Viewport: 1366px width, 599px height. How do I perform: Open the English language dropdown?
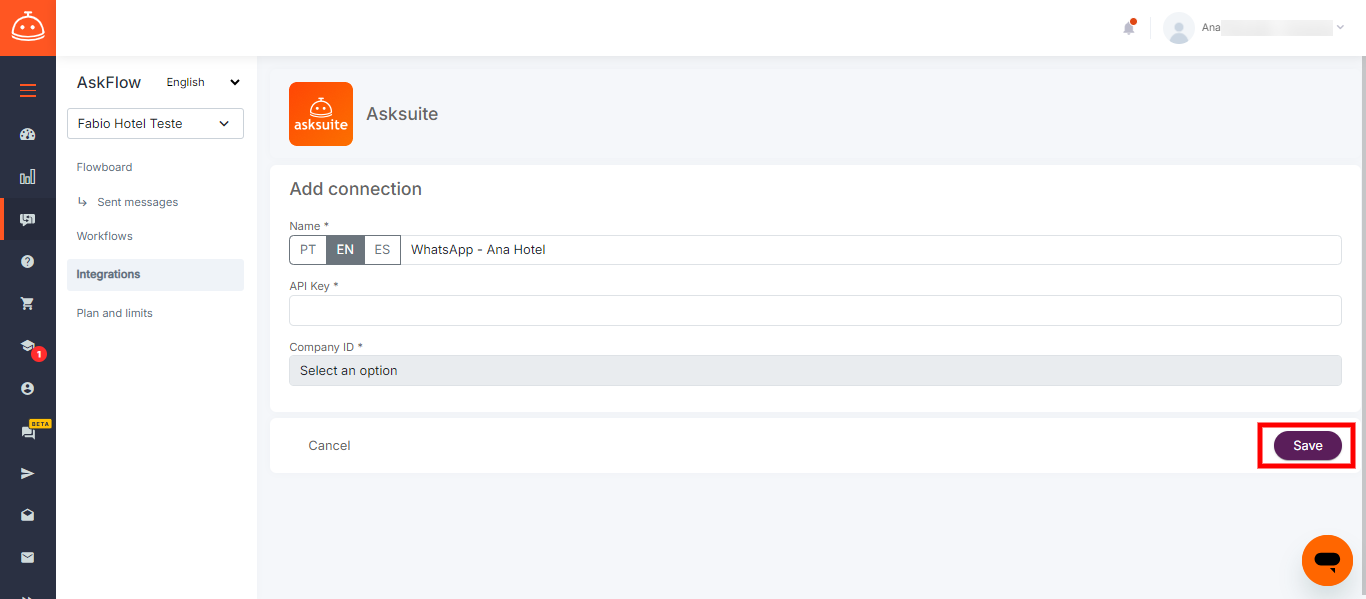click(x=203, y=82)
